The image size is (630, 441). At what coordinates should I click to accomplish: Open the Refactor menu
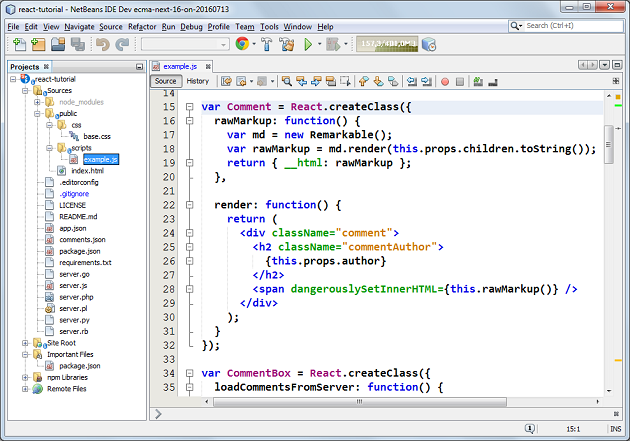[142, 26]
